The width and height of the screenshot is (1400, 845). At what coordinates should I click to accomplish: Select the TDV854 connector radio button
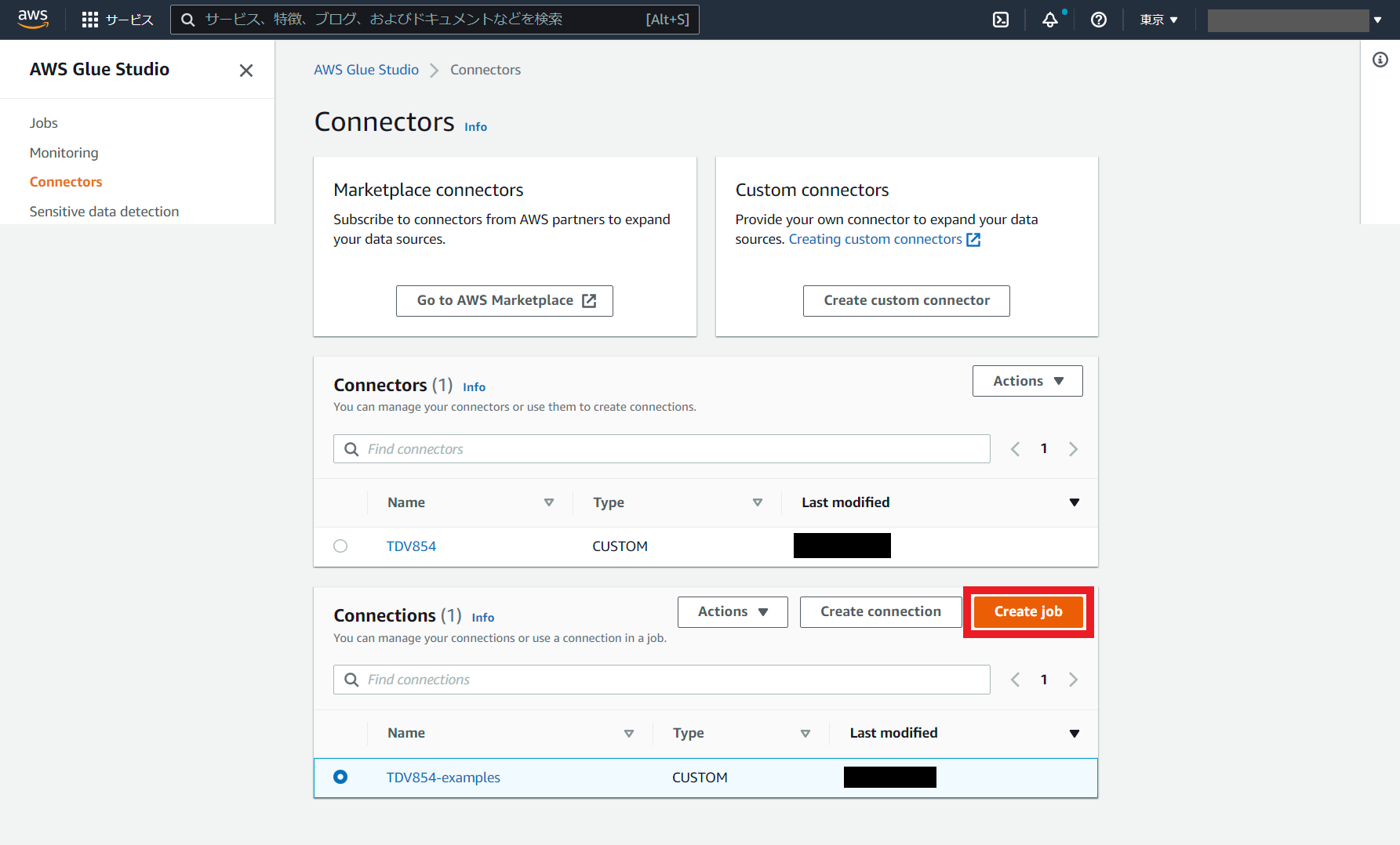point(340,546)
